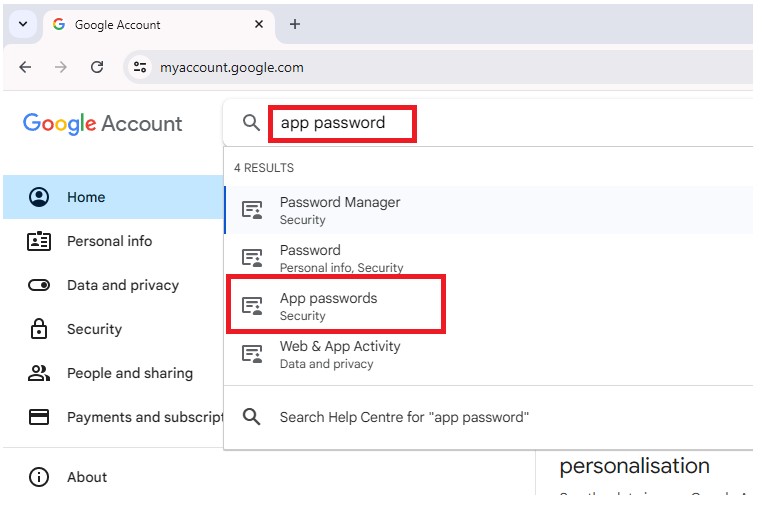Click the Home icon in sidebar

[39, 197]
